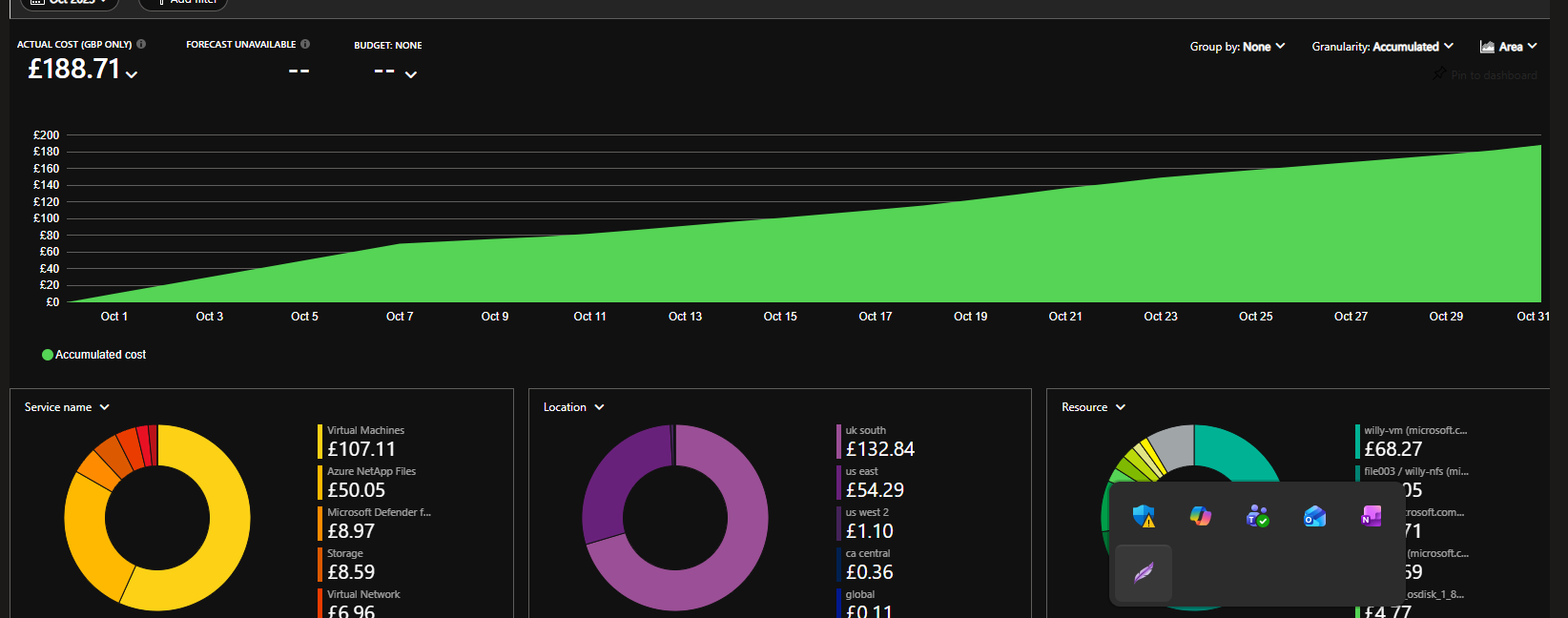Toggle Accumulated cost legend series

pos(93,355)
